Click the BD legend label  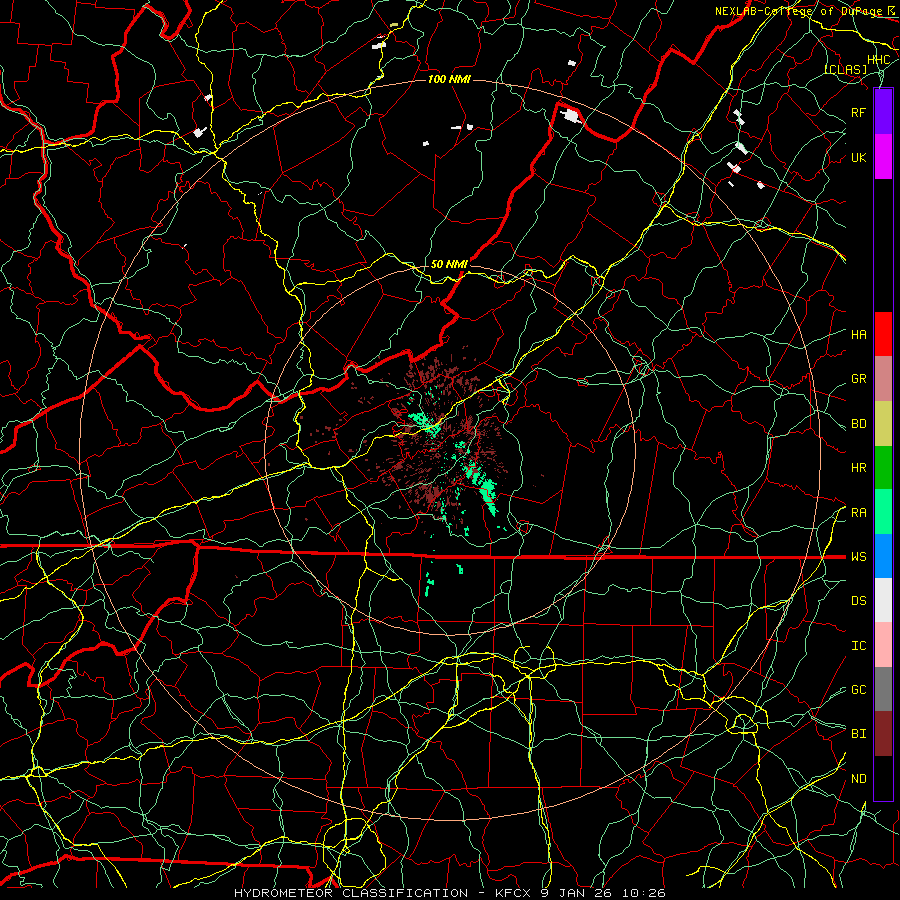tap(858, 424)
